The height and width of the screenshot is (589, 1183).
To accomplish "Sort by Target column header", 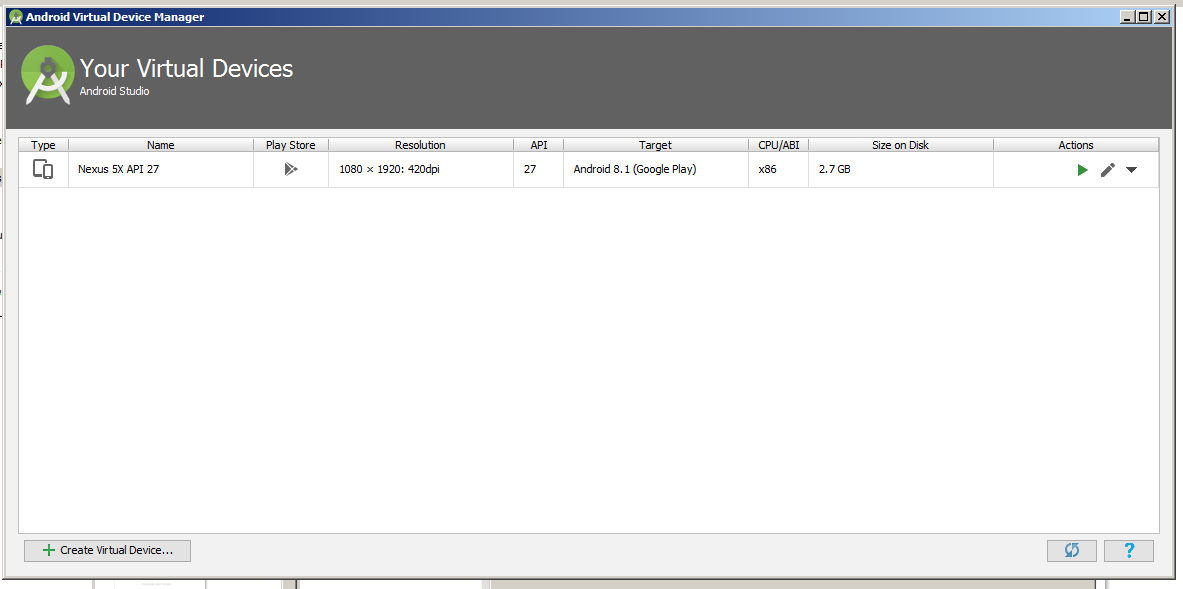I will click(655, 145).
